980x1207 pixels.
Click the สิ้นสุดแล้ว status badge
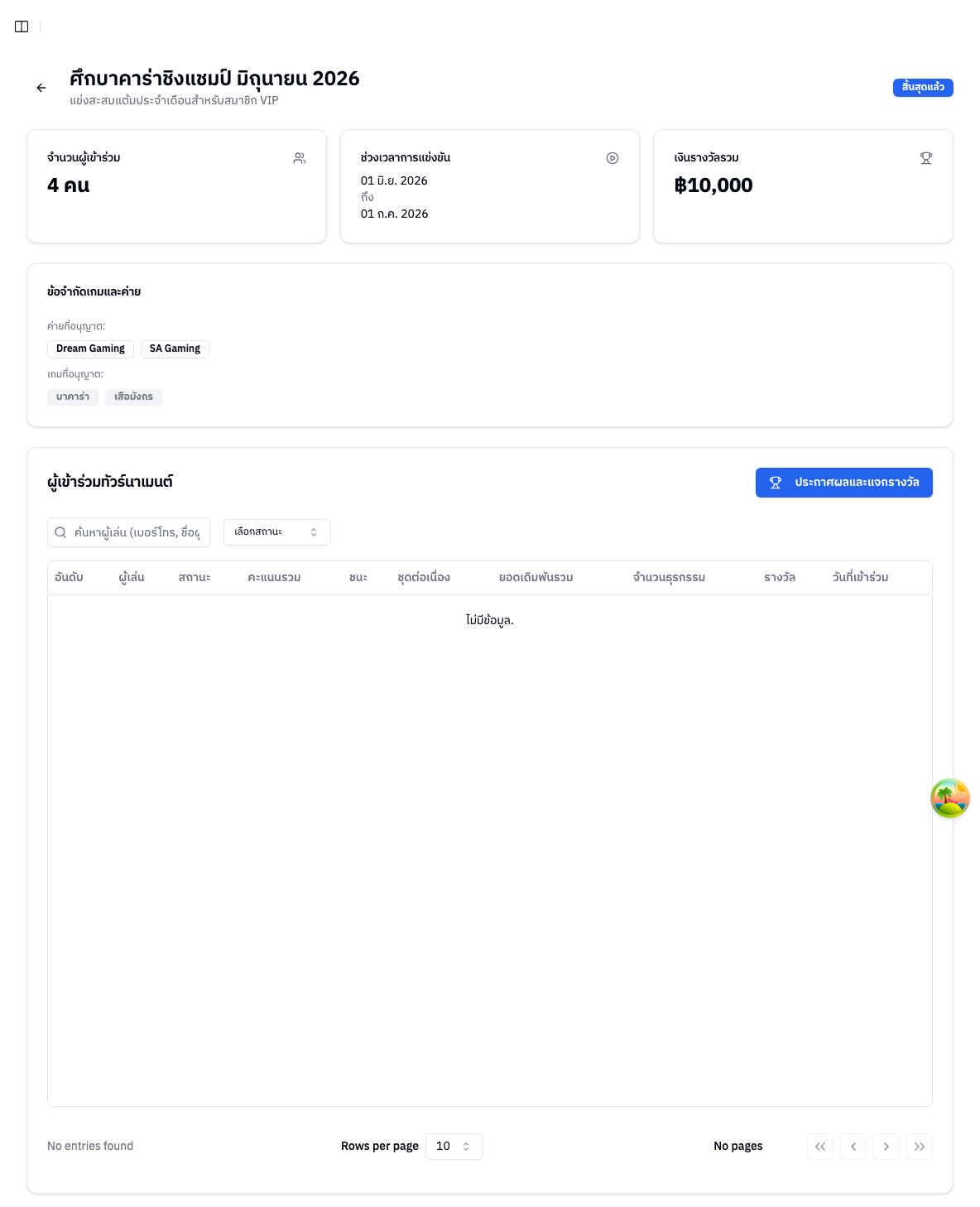pos(923,88)
